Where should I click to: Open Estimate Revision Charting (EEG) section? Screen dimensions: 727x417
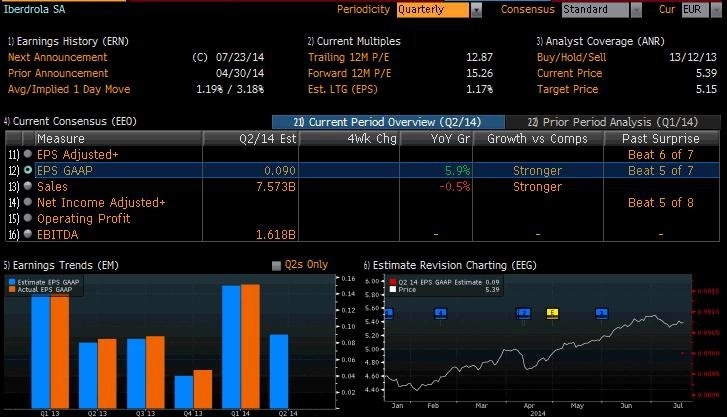[450, 265]
